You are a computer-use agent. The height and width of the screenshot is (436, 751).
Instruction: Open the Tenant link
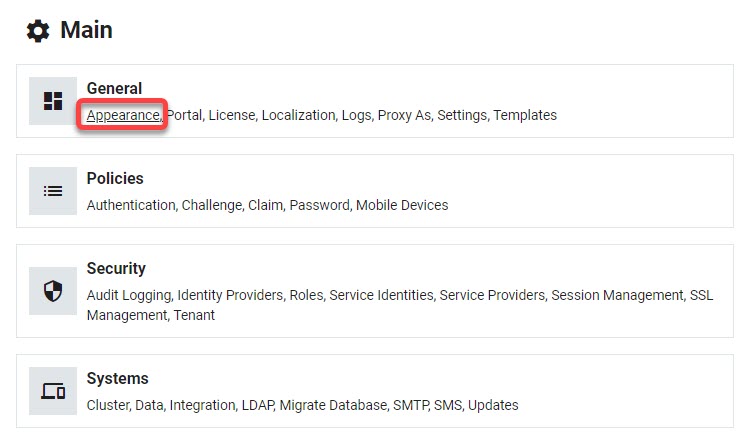click(x=194, y=315)
